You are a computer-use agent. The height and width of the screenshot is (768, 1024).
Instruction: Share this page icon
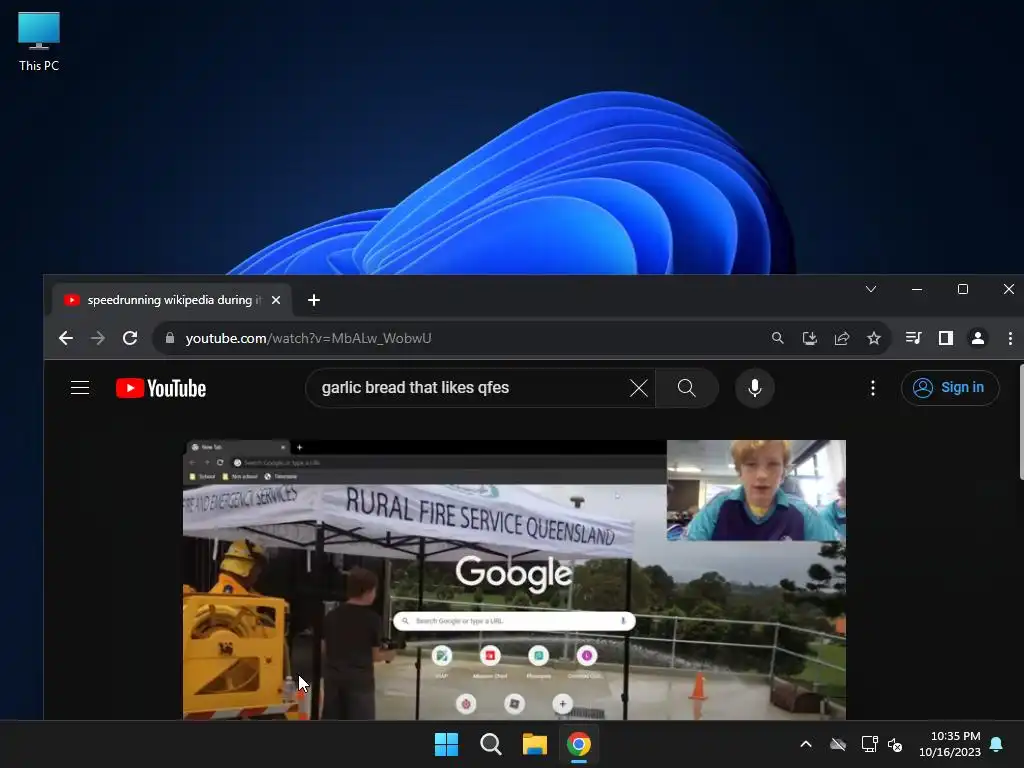coord(842,338)
